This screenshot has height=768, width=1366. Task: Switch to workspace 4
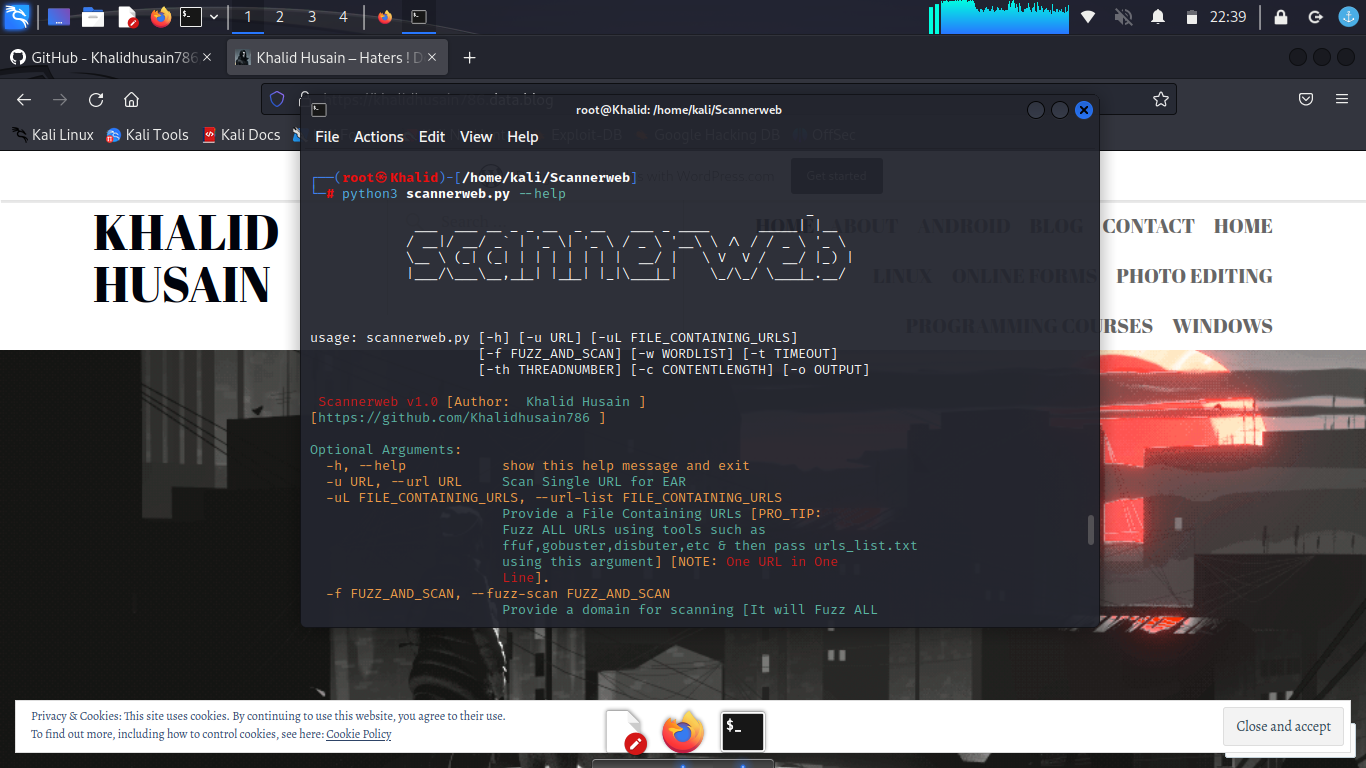pyautogui.click(x=344, y=17)
